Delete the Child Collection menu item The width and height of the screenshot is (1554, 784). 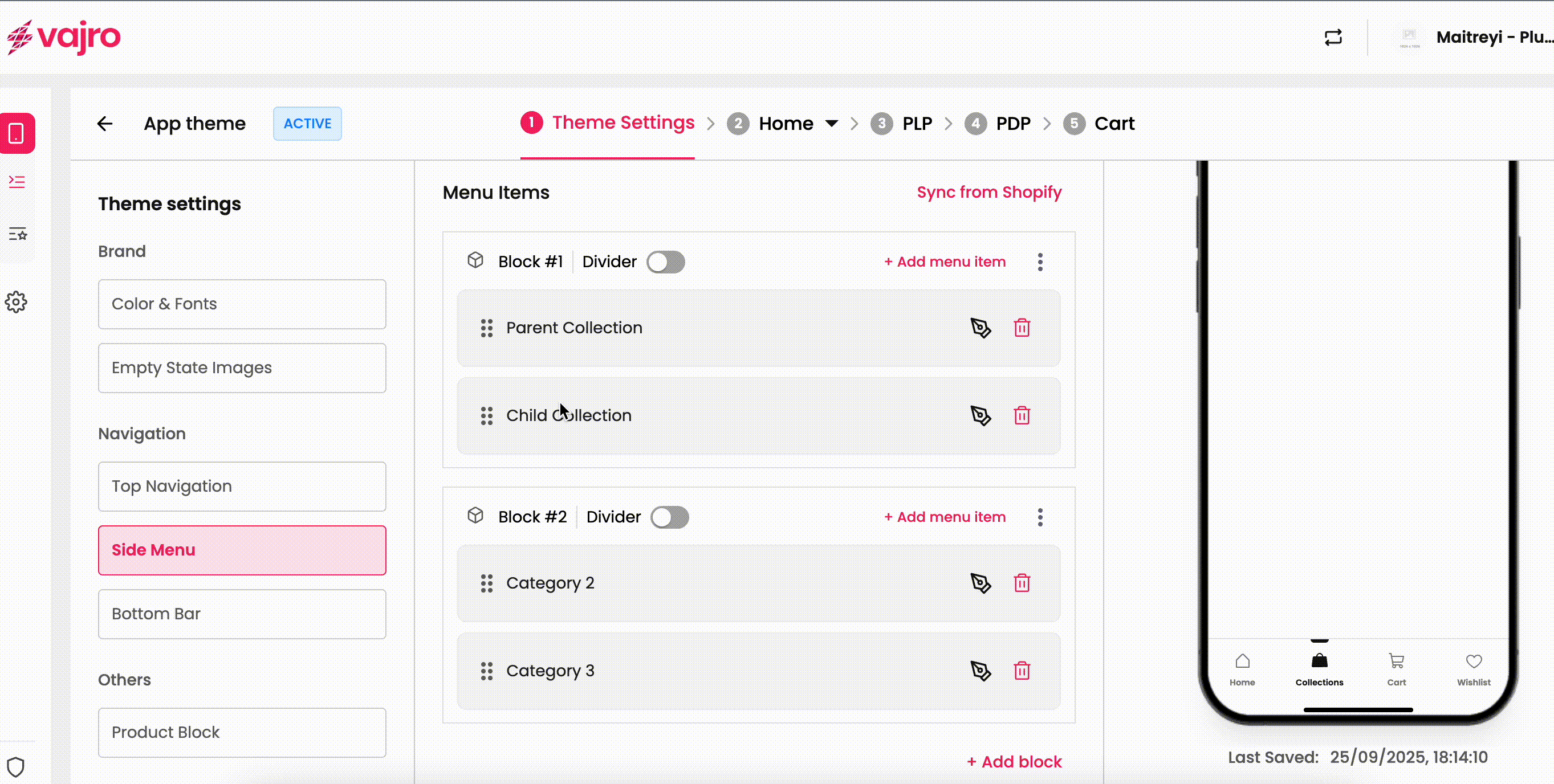pos(1022,415)
